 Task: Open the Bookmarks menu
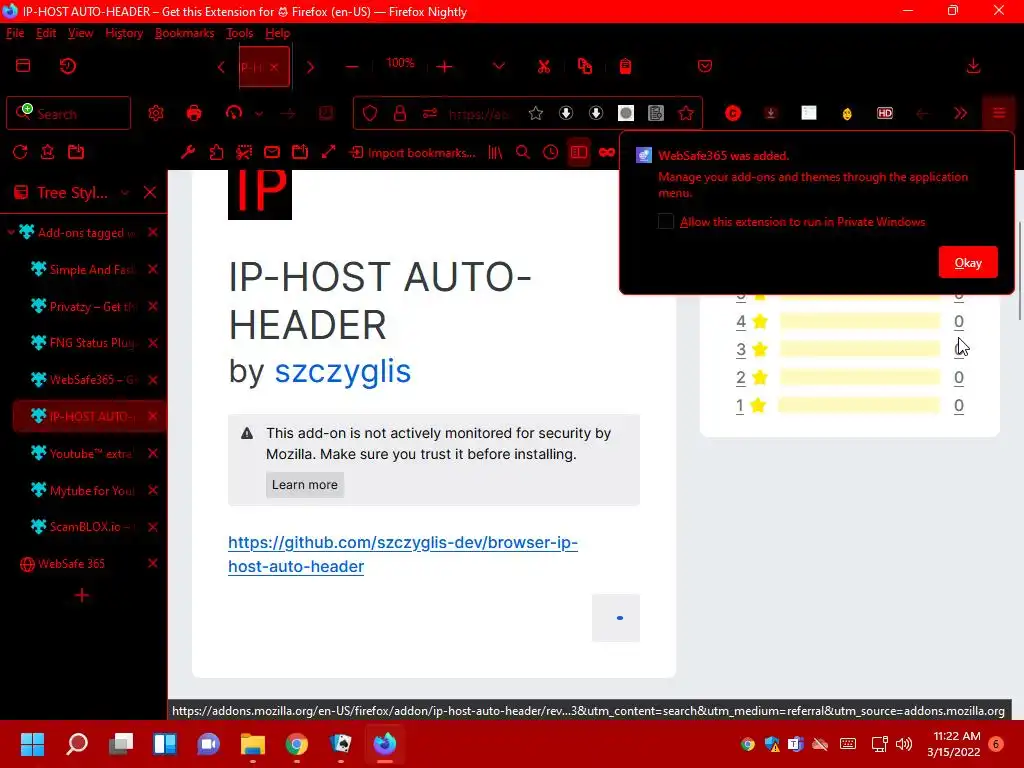click(184, 33)
